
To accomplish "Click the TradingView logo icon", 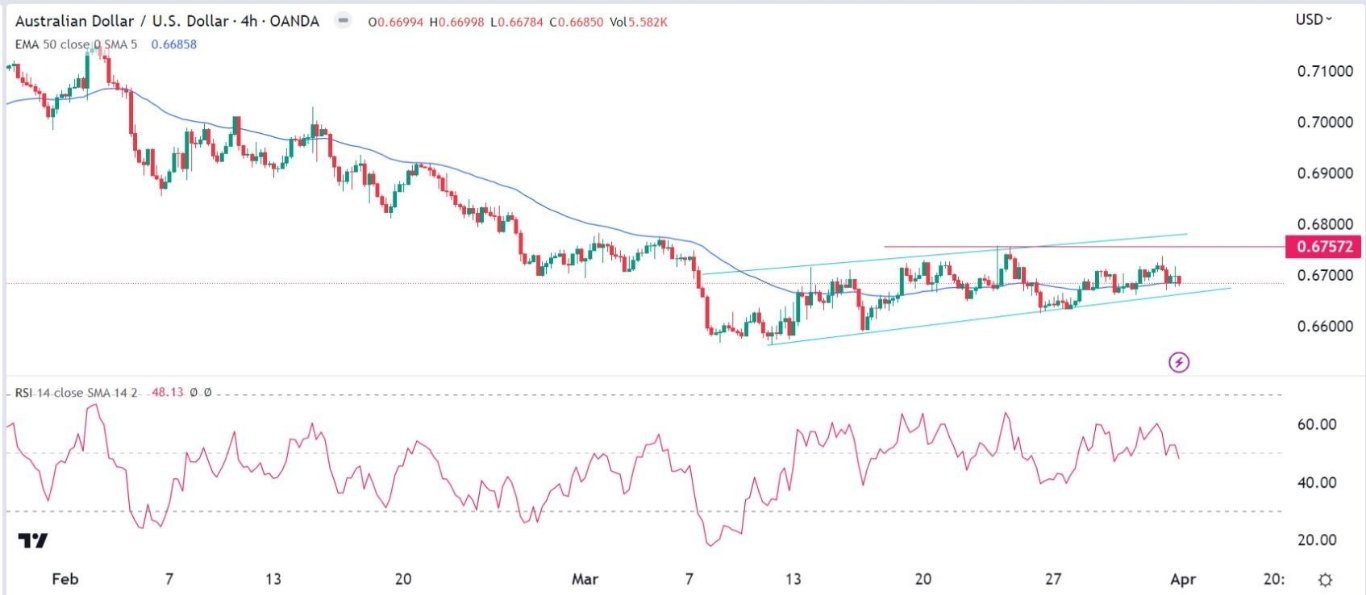I will (33, 541).
